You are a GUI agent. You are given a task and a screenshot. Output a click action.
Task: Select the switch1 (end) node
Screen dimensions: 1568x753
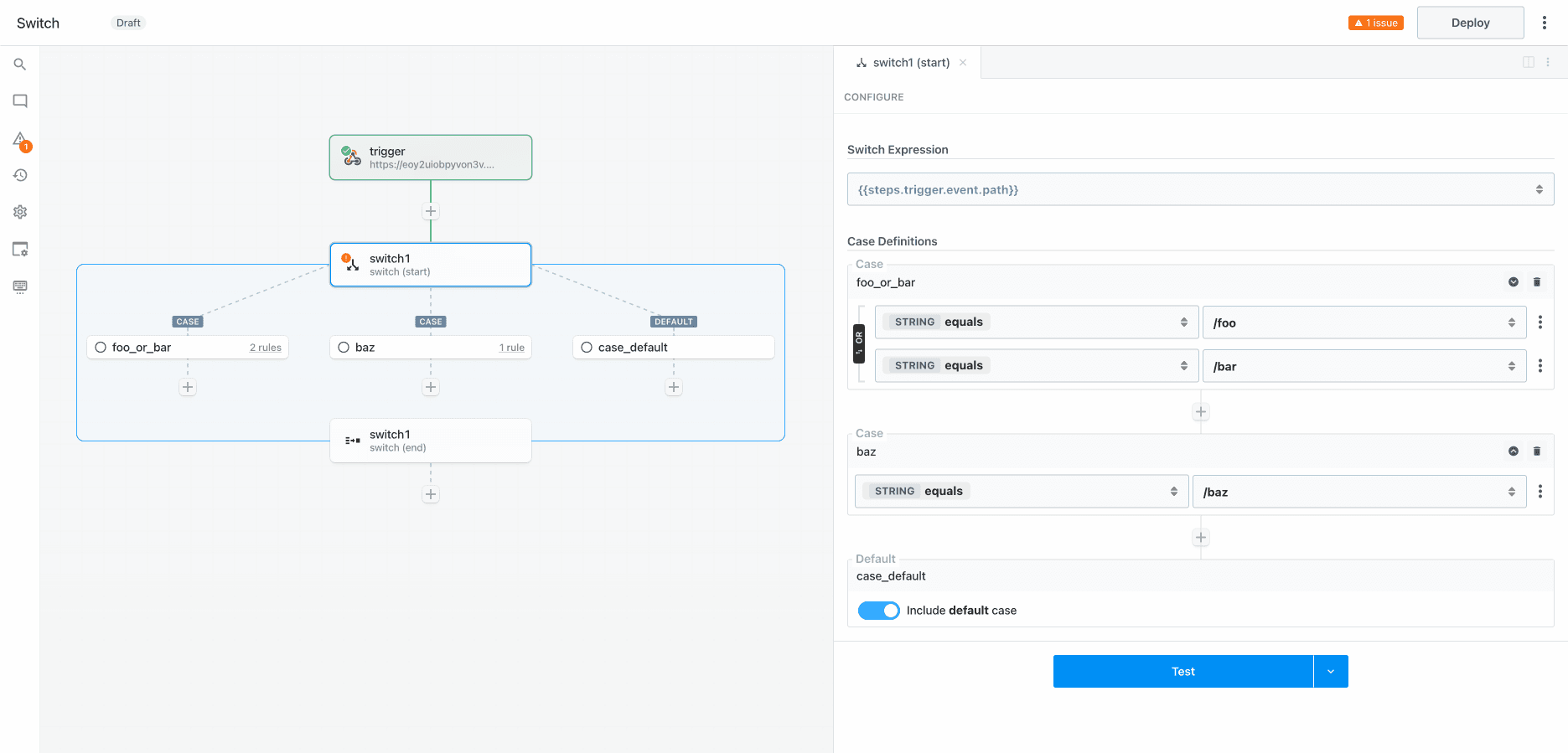coord(431,441)
